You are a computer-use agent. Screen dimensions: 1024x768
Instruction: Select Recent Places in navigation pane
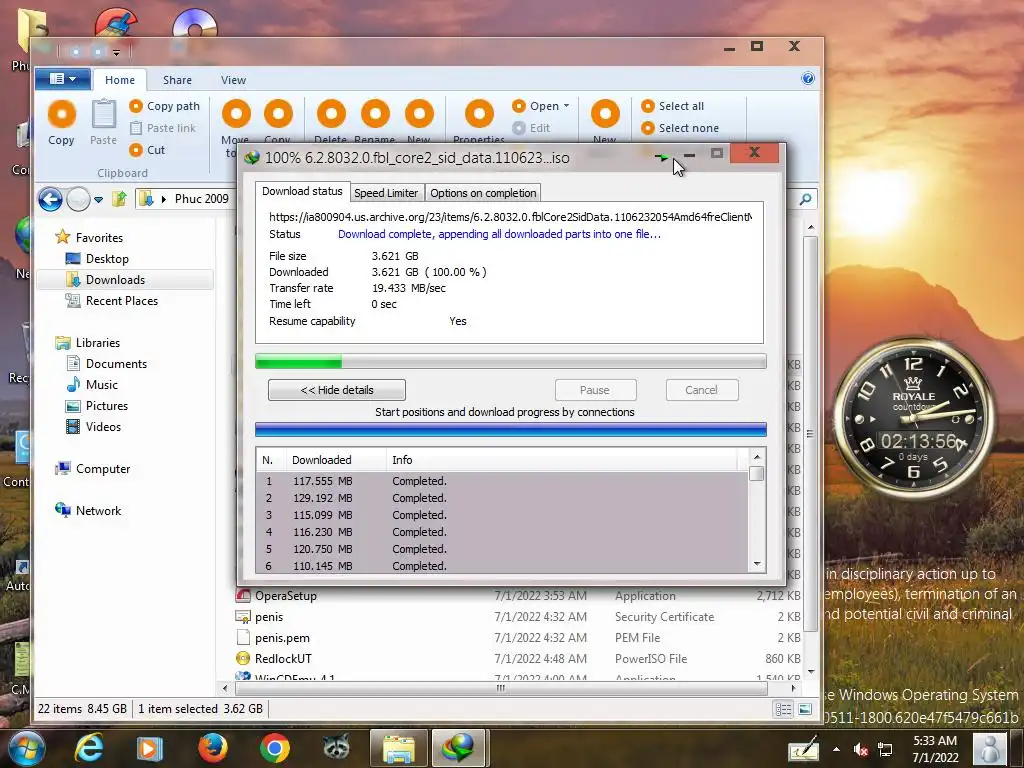112,300
